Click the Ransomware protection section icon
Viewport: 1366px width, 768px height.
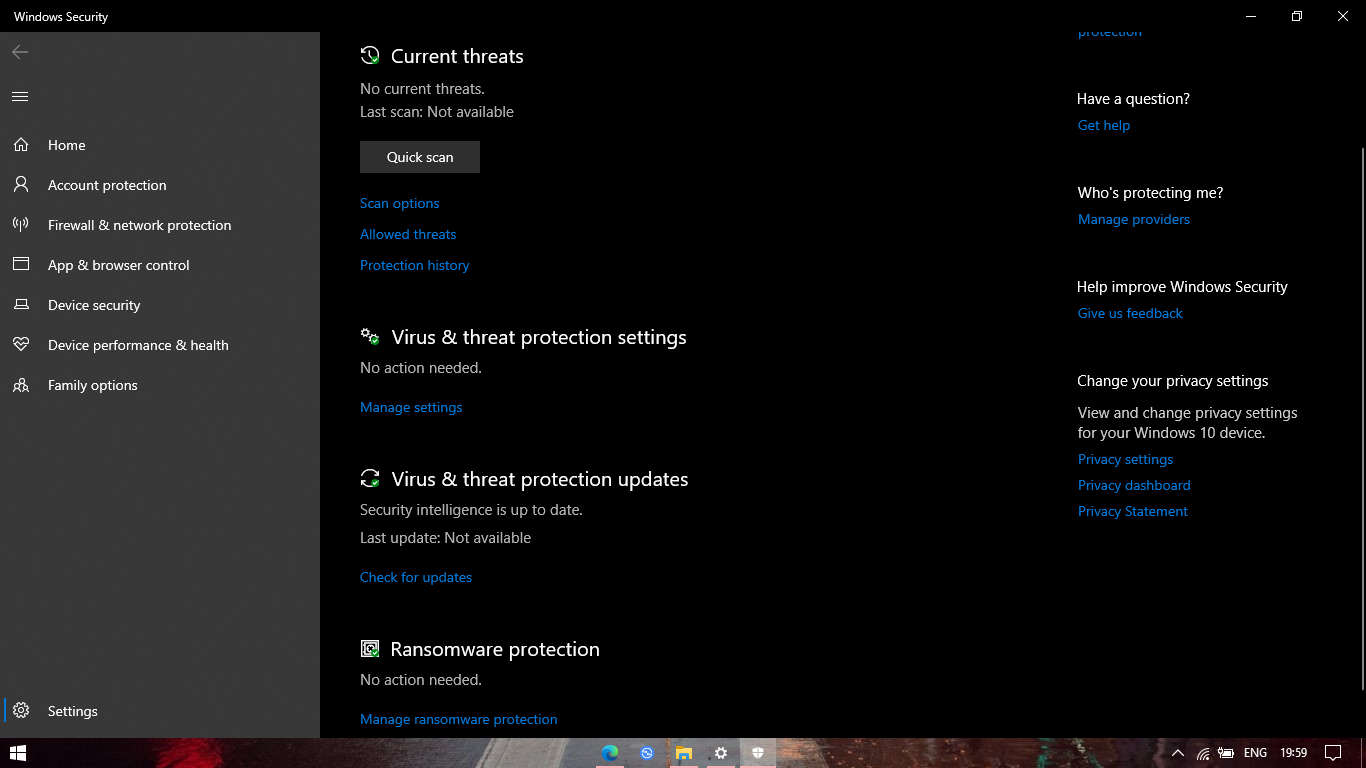click(370, 648)
